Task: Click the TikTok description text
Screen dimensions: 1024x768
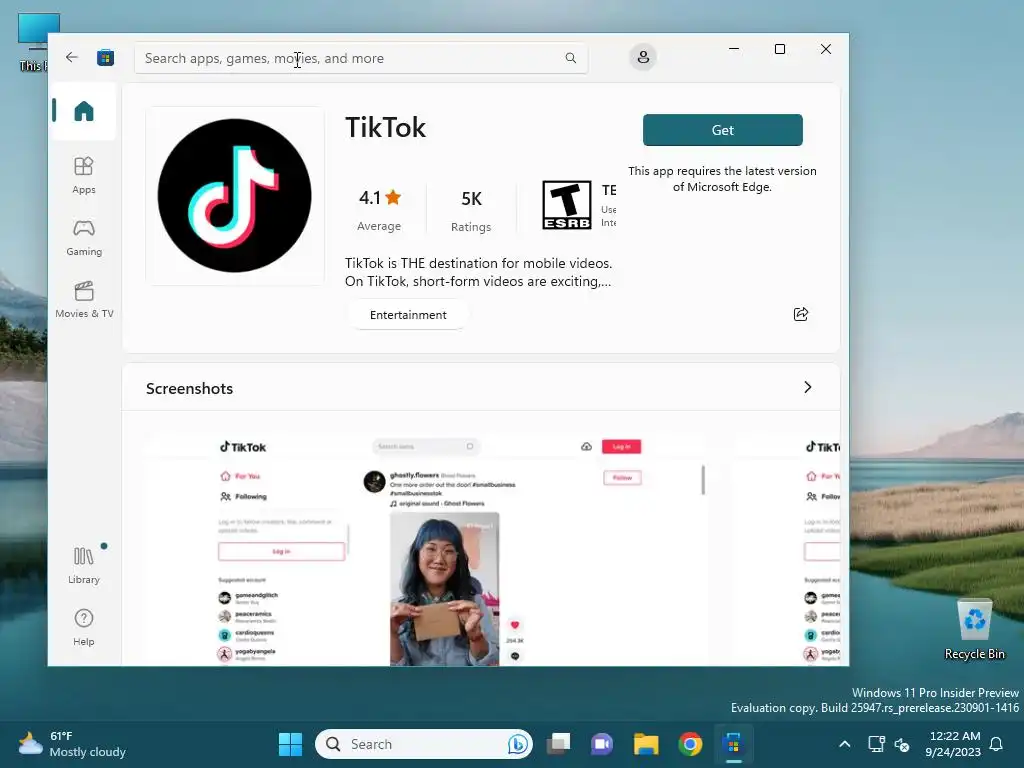Action: 478,272
